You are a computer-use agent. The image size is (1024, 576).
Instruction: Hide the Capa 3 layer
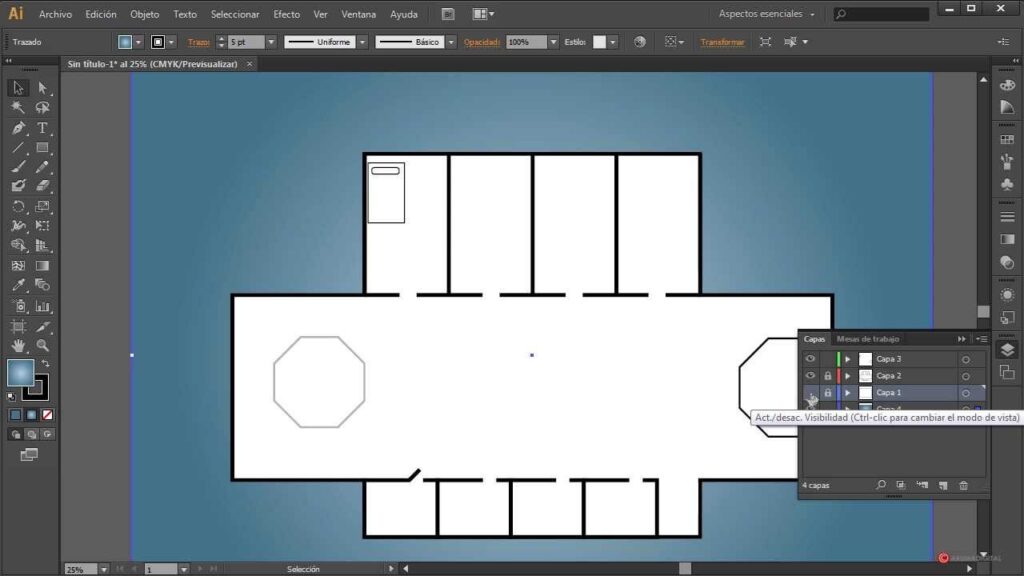pyautogui.click(x=811, y=359)
